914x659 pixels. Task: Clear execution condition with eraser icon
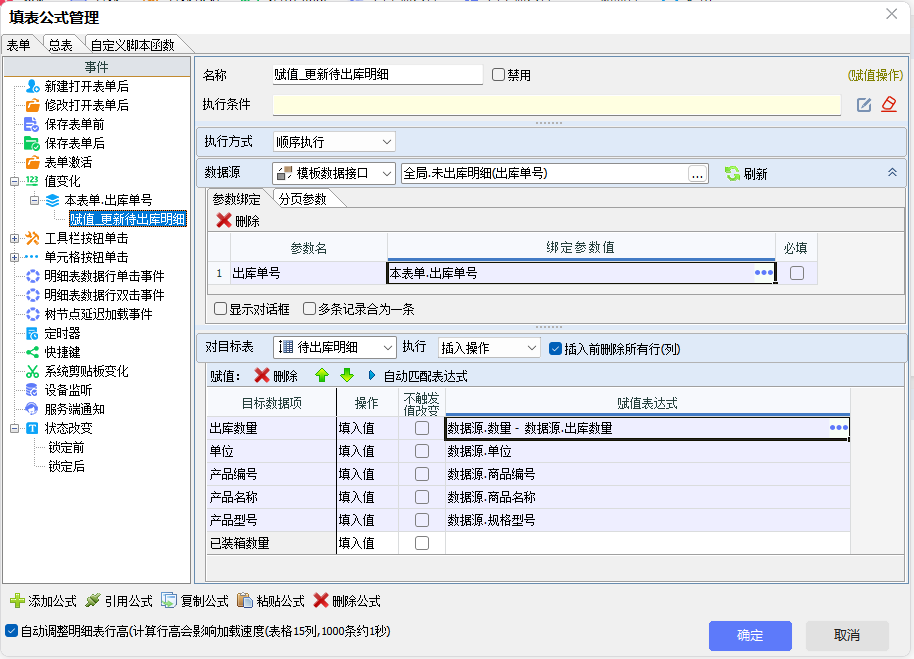tap(889, 104)
